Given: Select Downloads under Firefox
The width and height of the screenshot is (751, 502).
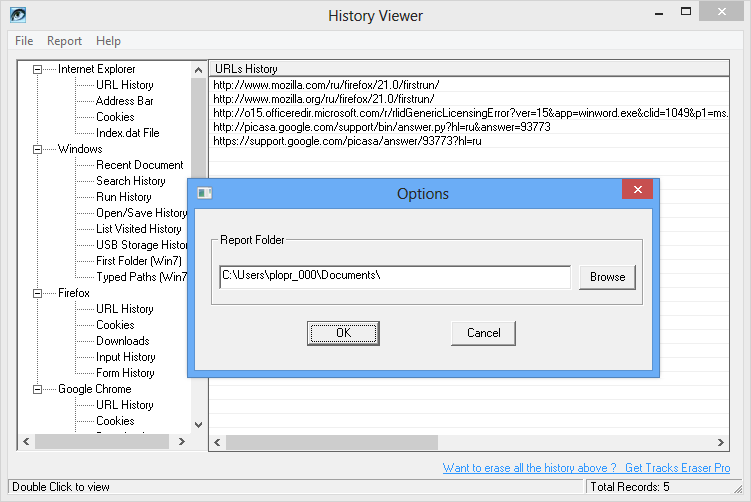Looking at the screenshot, I should click(123, 341).
